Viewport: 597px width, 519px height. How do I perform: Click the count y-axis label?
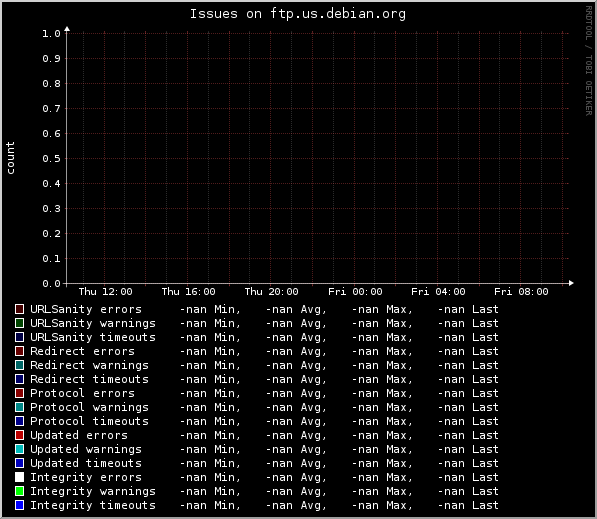pos(10,158)
